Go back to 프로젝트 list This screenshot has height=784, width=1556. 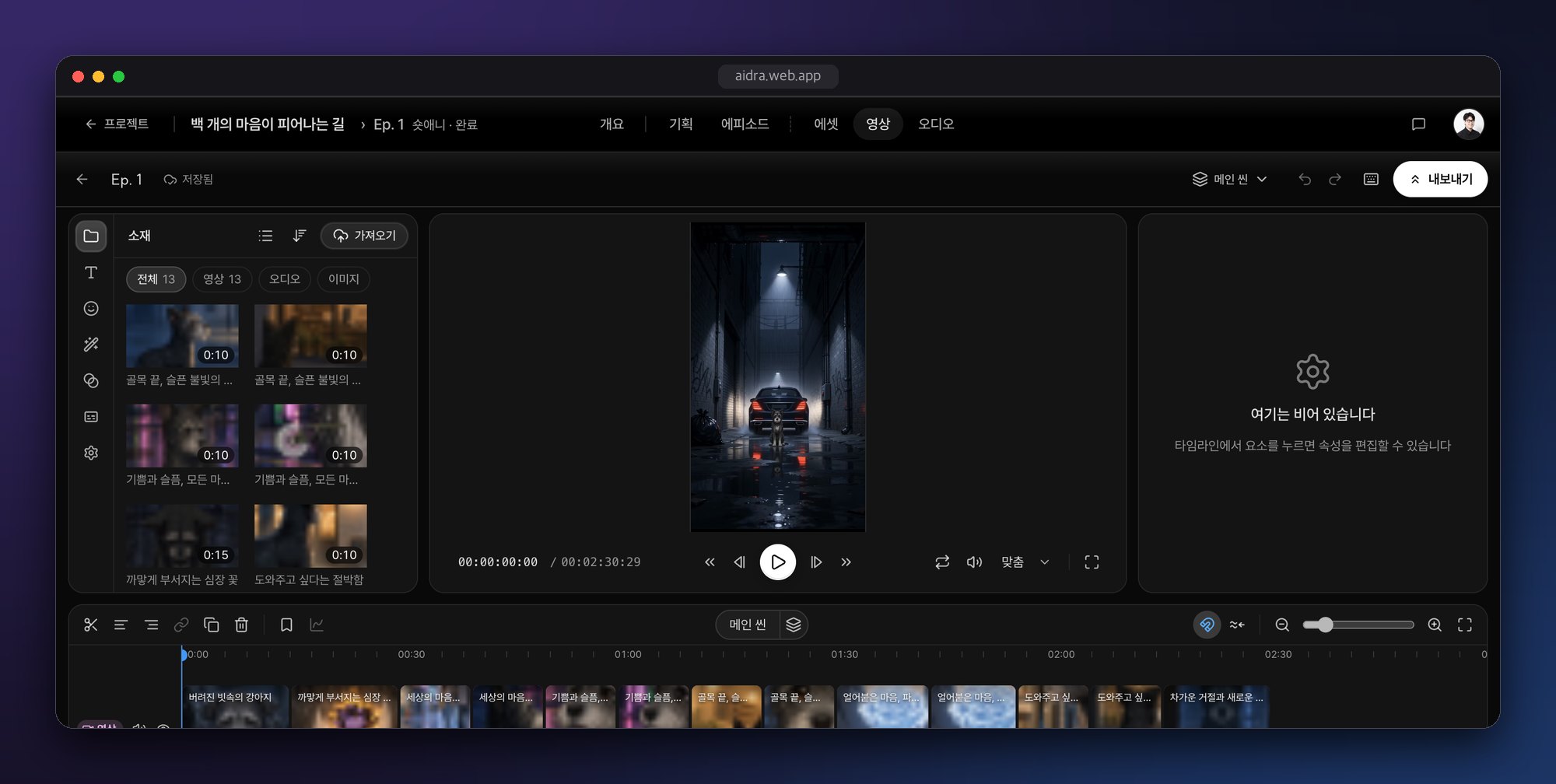[117, 124]
